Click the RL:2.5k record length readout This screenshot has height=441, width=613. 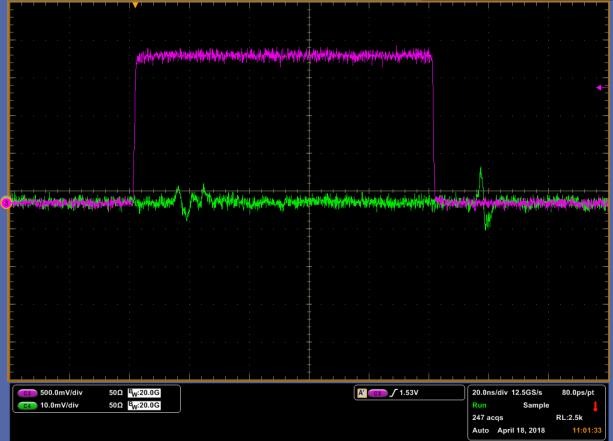[569, 418]
